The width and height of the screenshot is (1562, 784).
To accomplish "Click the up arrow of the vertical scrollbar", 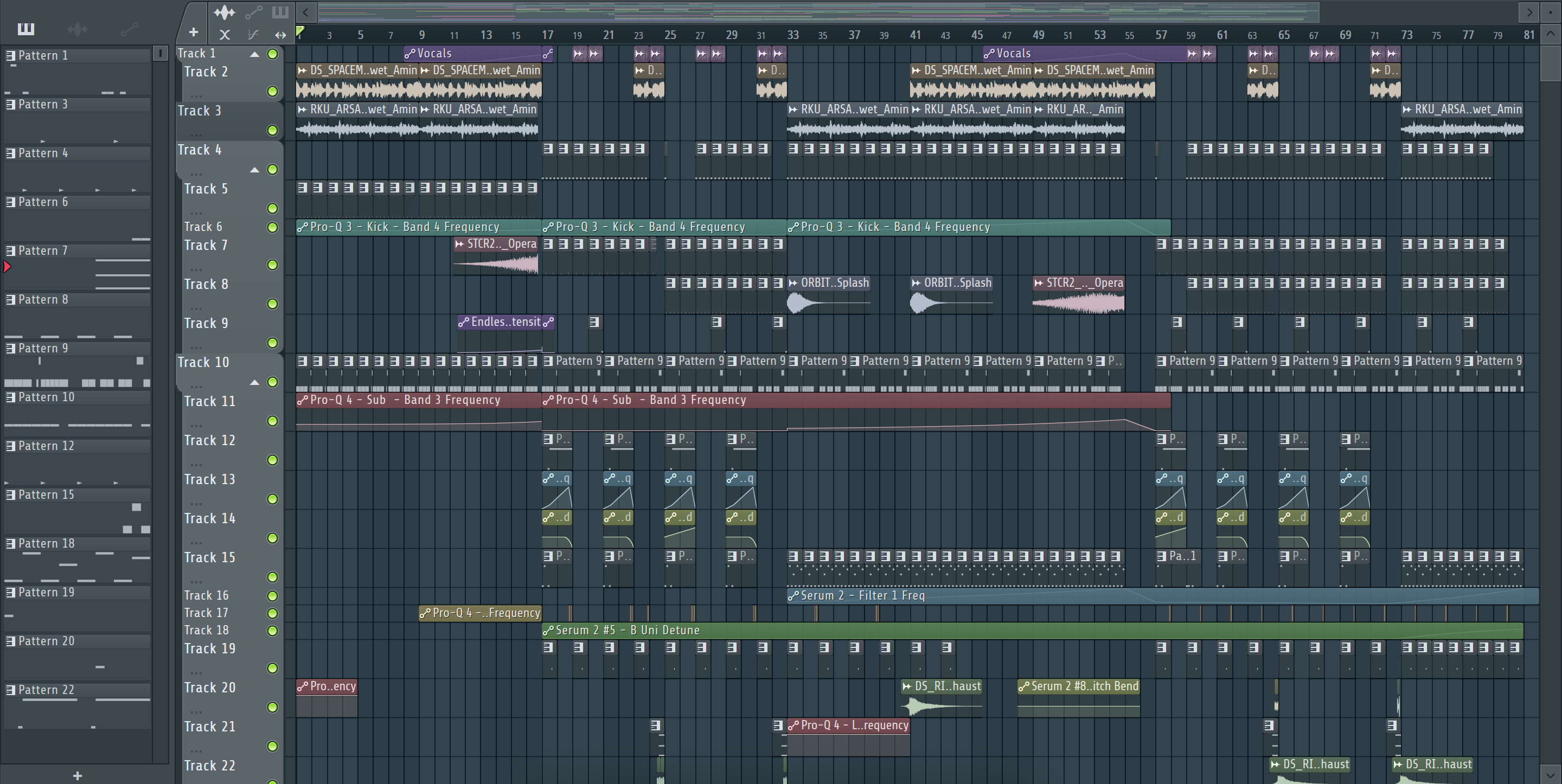I will (x=1551, y=34).
